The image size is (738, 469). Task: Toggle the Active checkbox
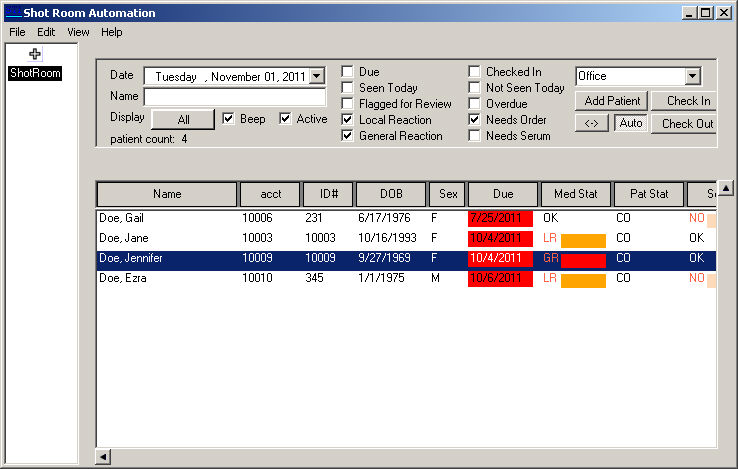point(285,118)
